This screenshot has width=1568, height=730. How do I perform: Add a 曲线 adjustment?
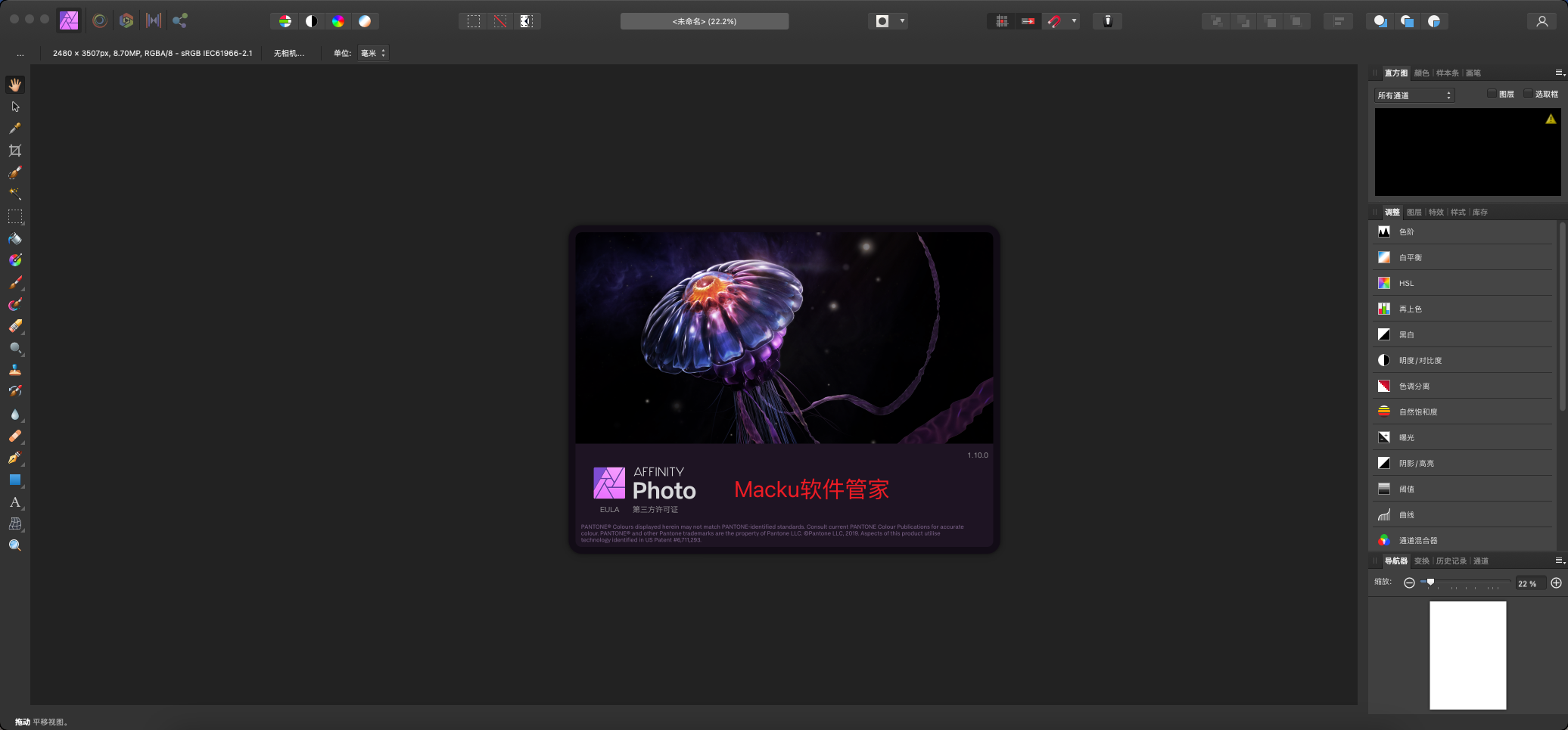[1462, 514]
